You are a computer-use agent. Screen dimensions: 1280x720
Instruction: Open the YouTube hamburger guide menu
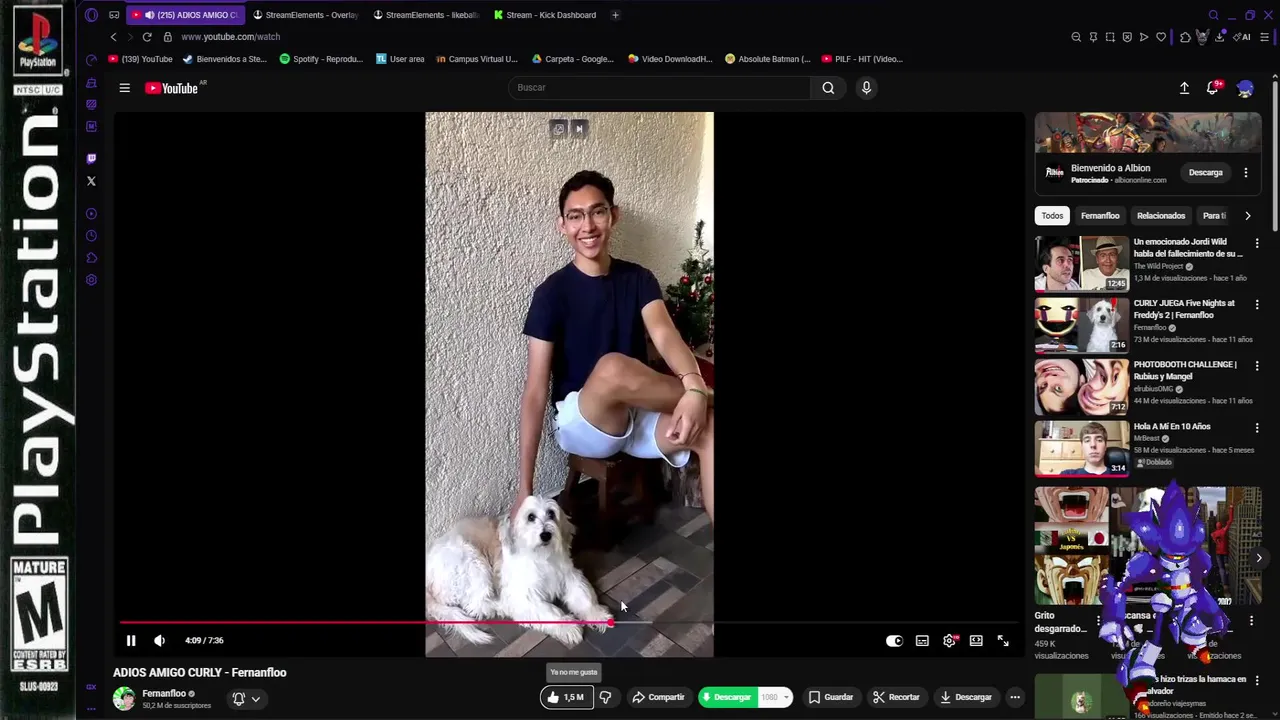click(124, 88)
